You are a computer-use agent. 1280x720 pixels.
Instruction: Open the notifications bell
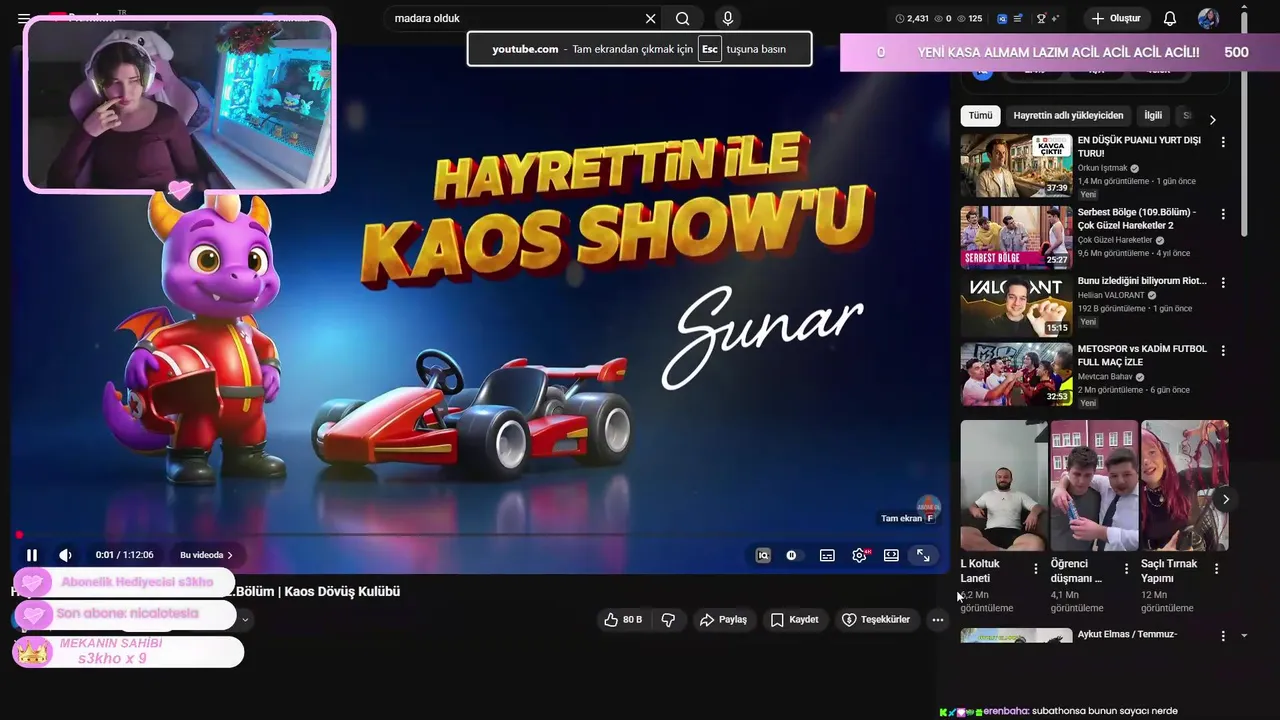(x=1169, y=18)
